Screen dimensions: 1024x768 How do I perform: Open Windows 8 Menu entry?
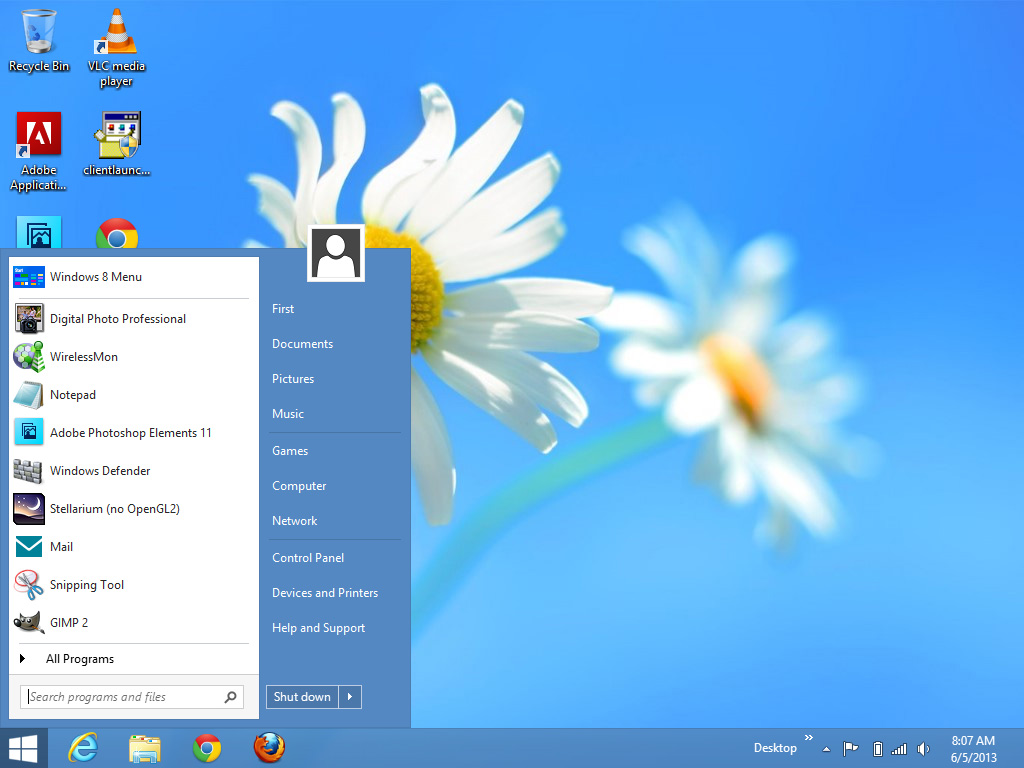(95, 277)
